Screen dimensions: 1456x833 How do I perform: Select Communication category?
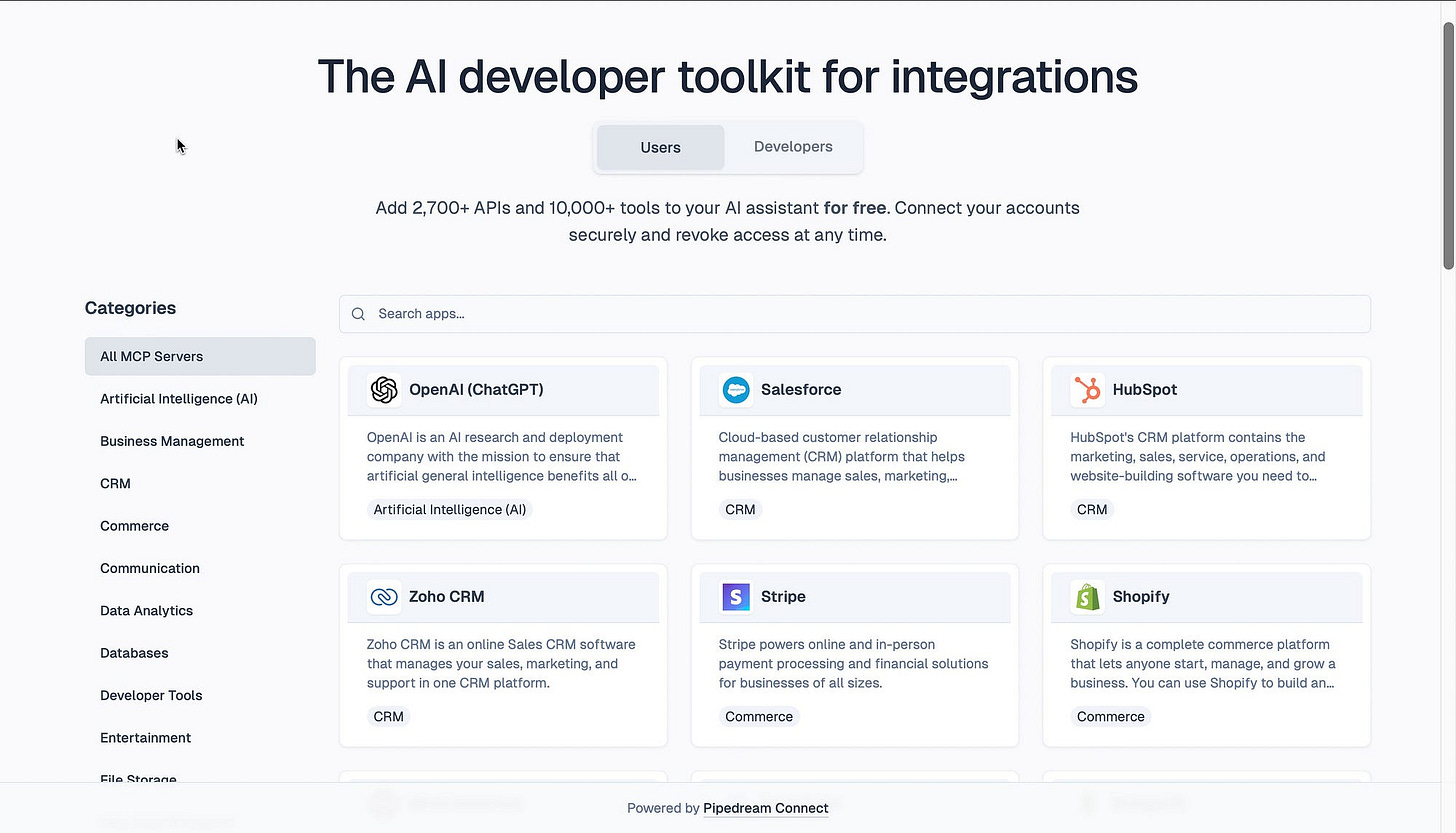(200, 568)
